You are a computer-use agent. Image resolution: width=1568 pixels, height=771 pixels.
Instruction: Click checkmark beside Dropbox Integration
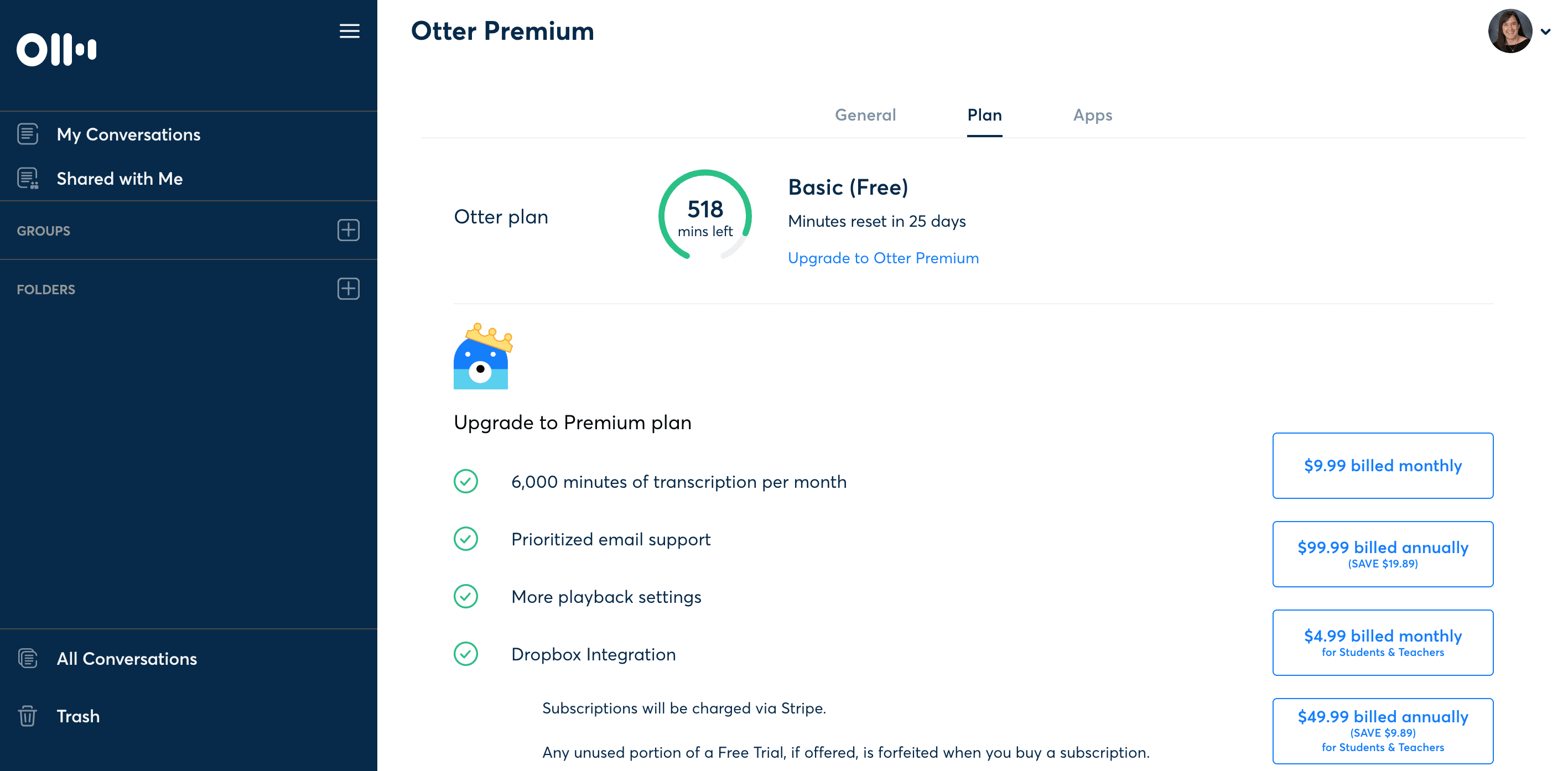pos(466,654)
